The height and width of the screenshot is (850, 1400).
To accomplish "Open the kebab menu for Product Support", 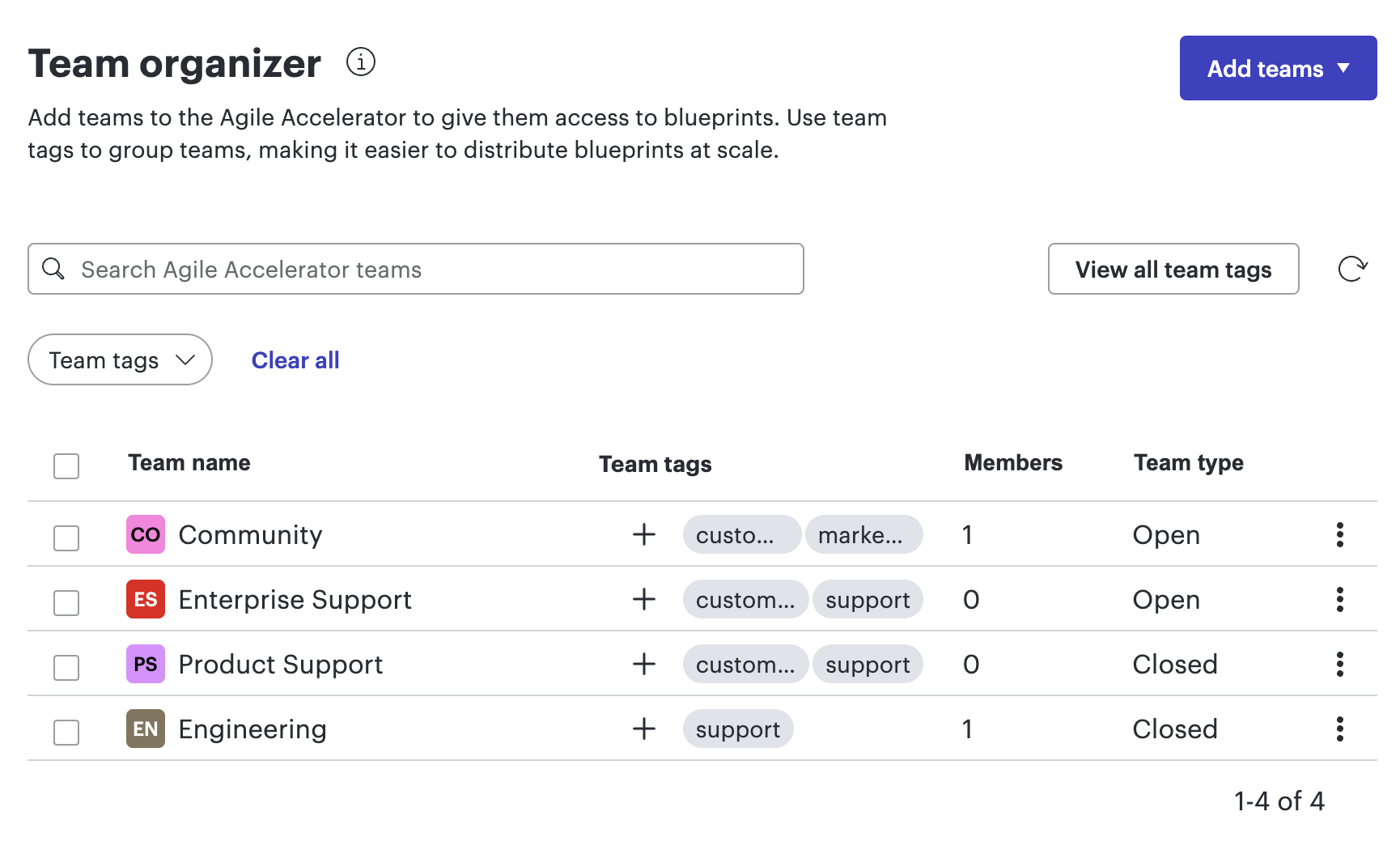I will pos(1340,664).
